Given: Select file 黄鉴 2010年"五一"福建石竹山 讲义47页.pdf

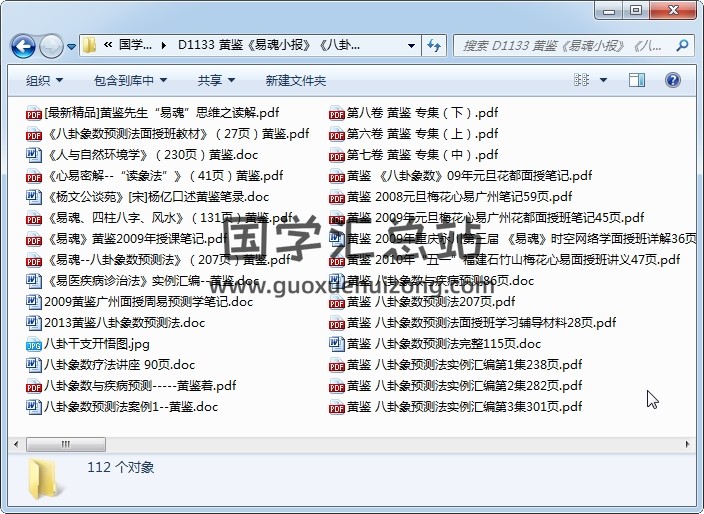Looking at the screenshot, I should (513, 259).
